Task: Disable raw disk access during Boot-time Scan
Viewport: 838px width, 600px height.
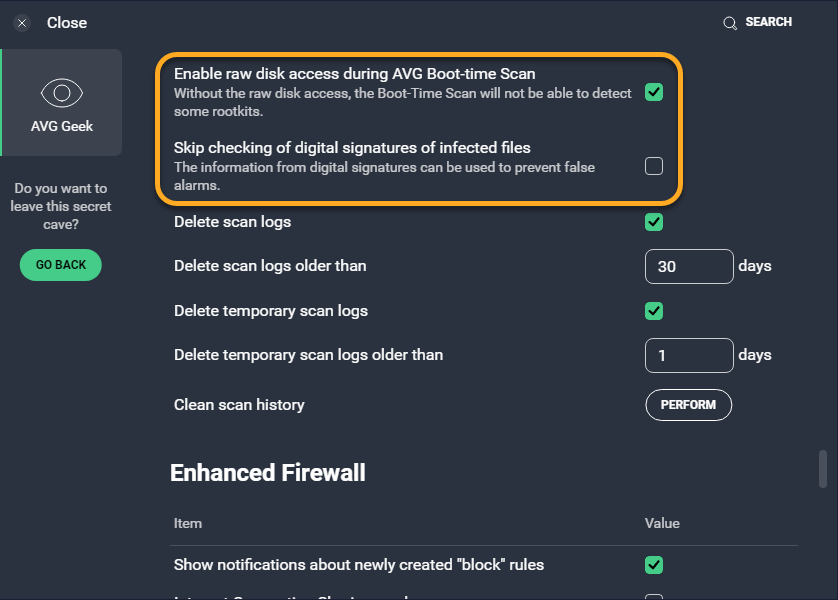Action: coord(654,92)
